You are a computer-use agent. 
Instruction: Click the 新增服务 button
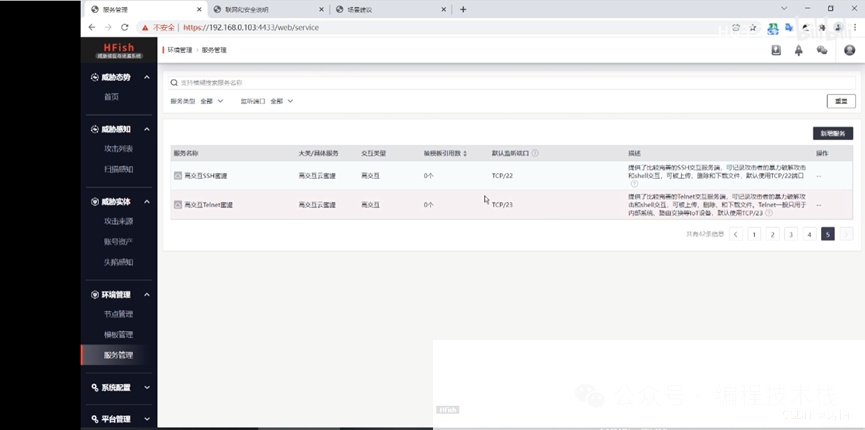click(x=832, y=133)
